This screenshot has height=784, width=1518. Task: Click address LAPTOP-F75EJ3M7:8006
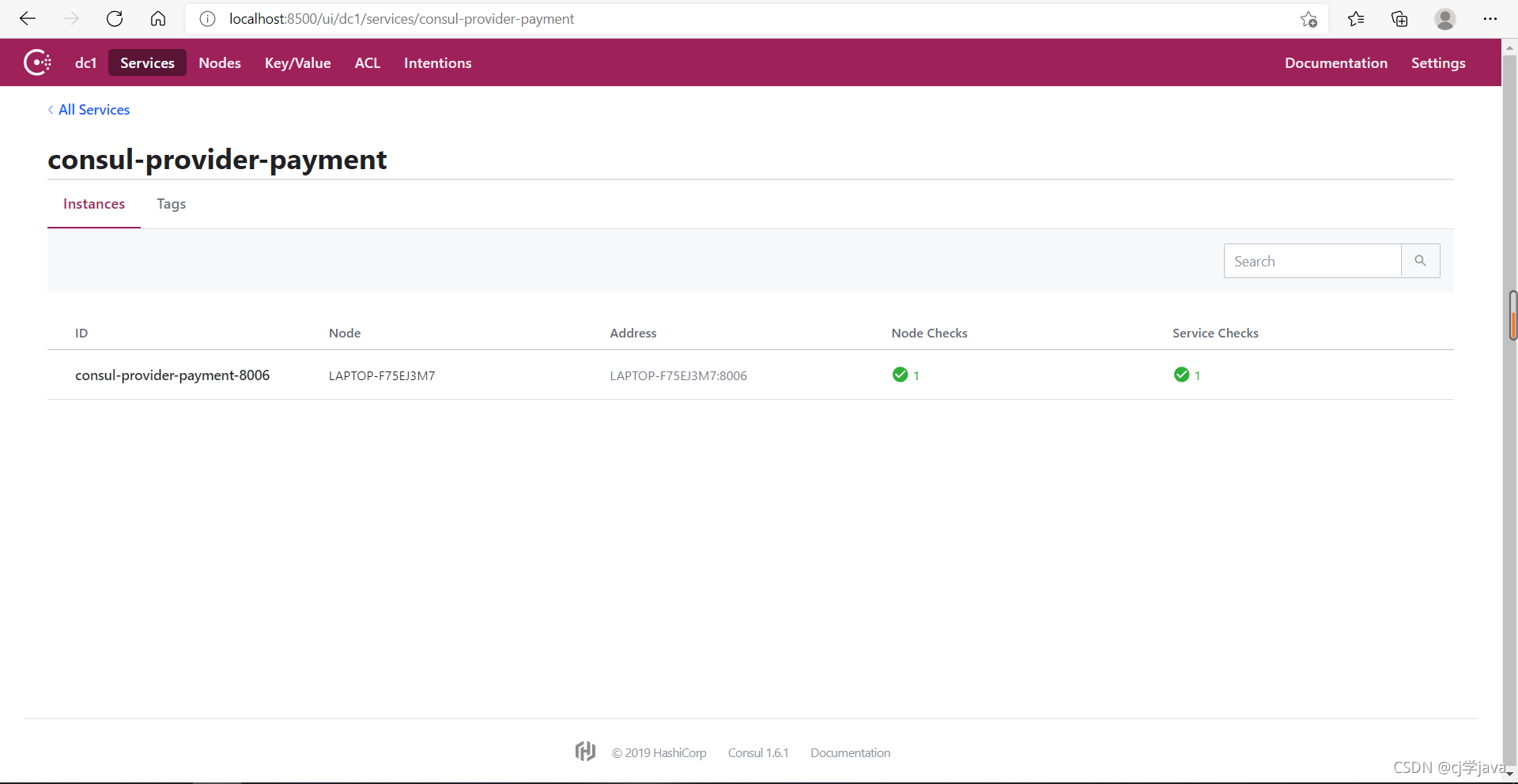tap(678, 376)
